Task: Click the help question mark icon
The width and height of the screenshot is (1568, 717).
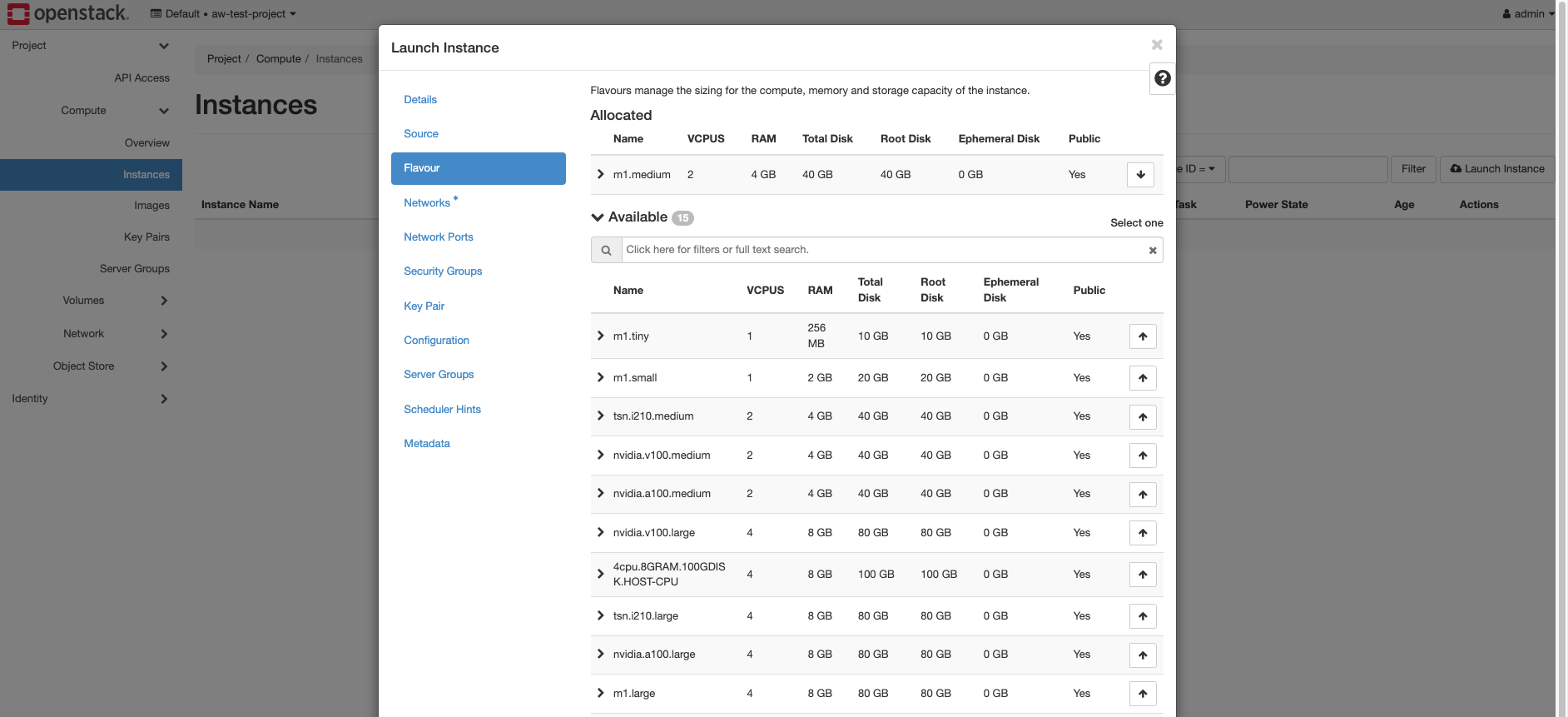Action: coord(1163,78)
